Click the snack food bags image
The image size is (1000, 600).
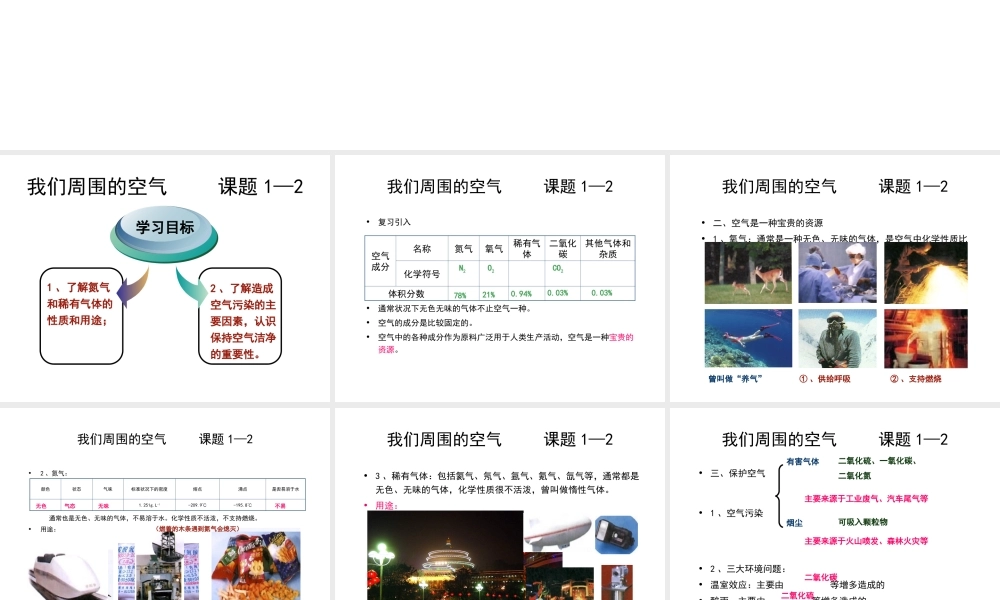click(255, 567)
